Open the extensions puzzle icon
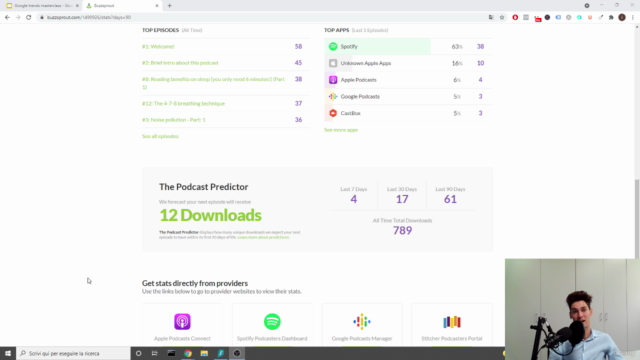 (x=611, y=17)
